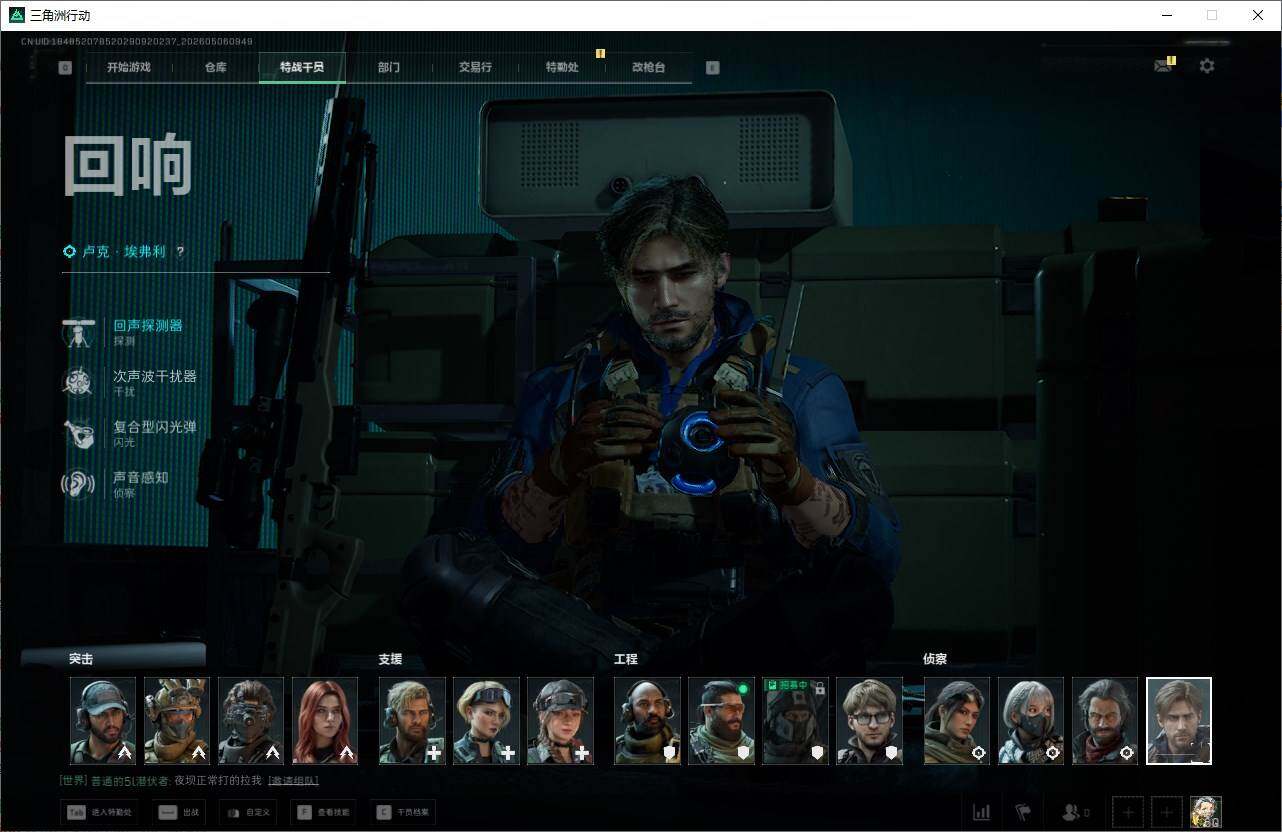Select the silver-haired masked recon operator
Screen dimensions: 1282x832
(x=1031, y=721)
